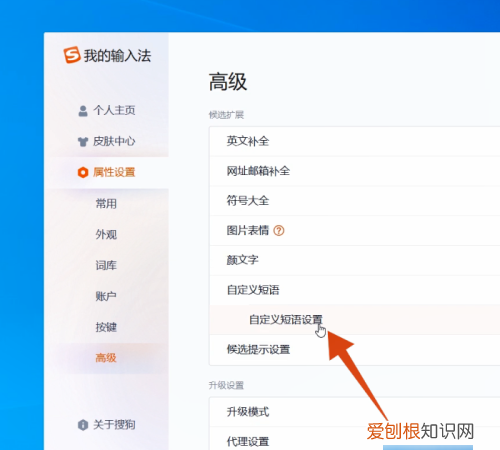Screen dimensions: 500x450
Task: Click the 皮肤中心 shirt icon
Action: click(x=83, y=142)
